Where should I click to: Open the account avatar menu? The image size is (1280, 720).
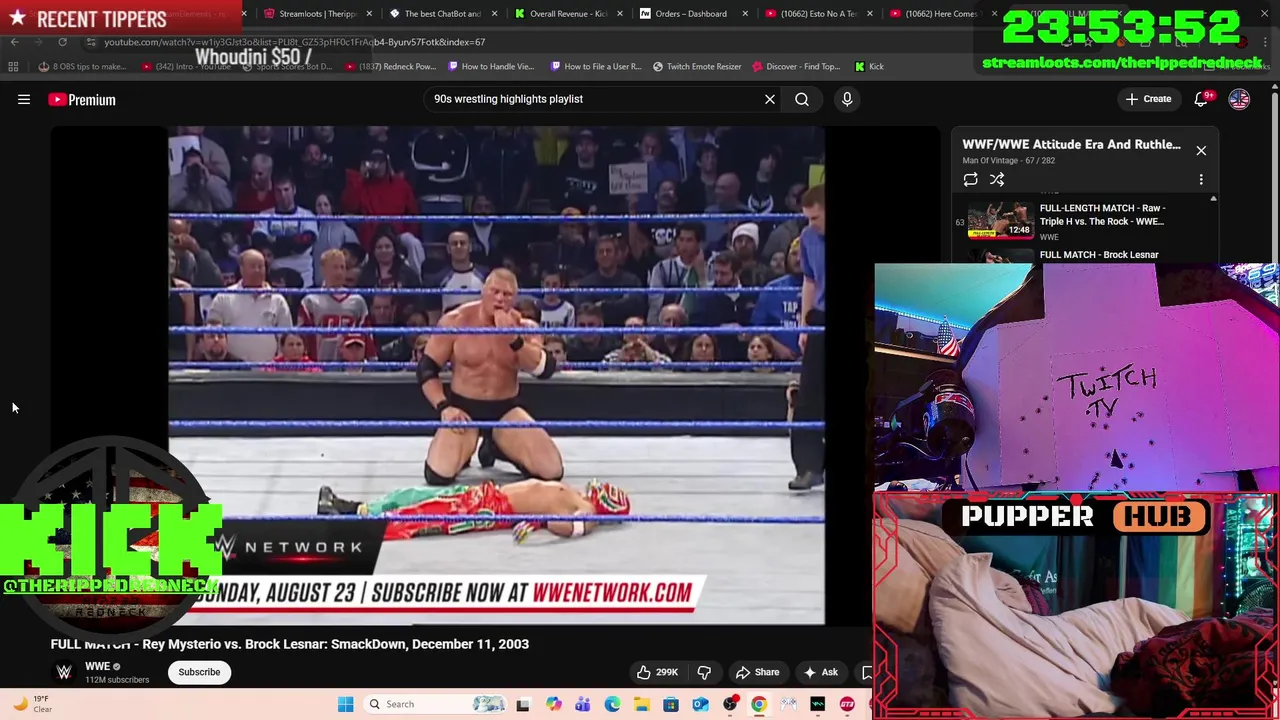pos(1239,99)
